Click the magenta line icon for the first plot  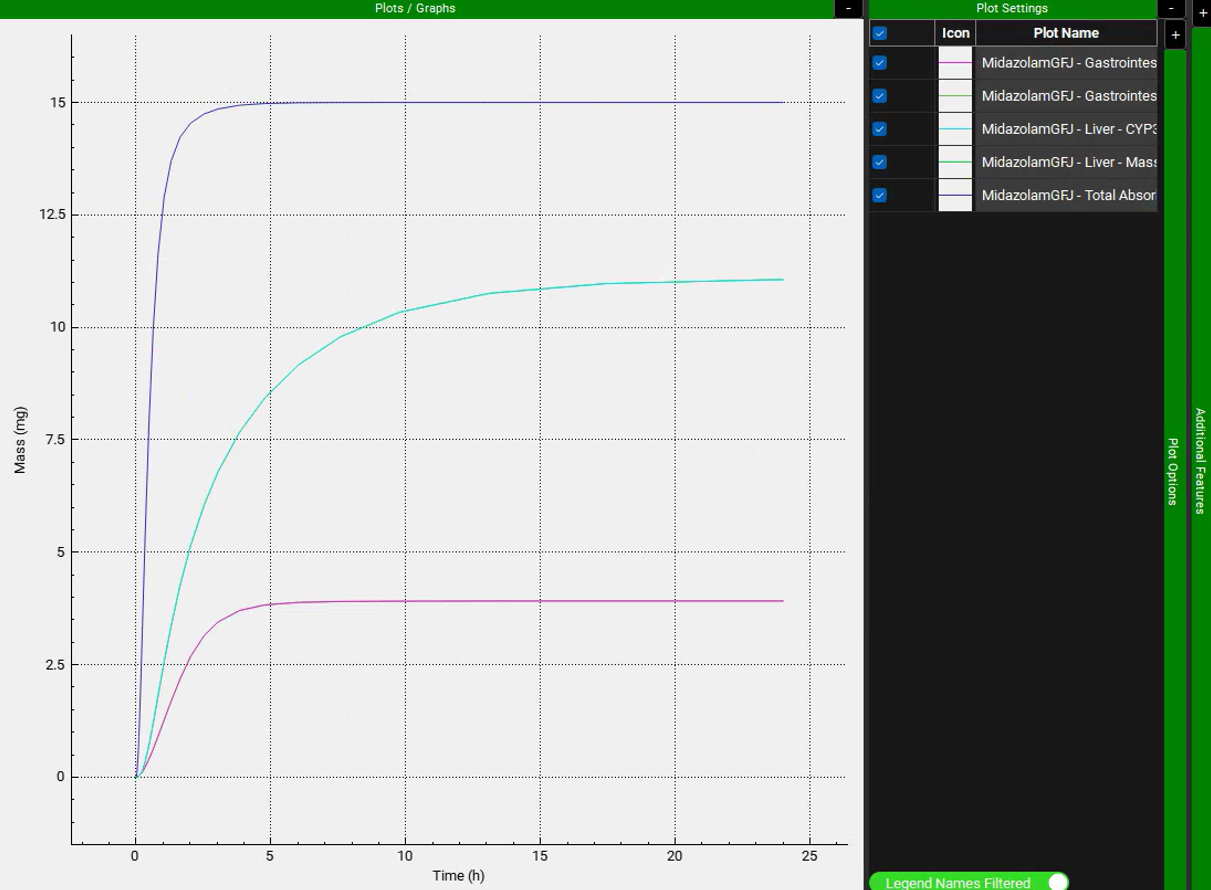(955, 63)
